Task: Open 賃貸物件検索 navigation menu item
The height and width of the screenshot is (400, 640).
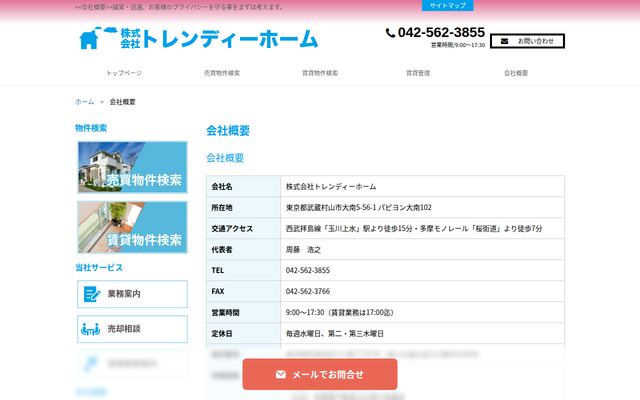Action: pos(320,73)
